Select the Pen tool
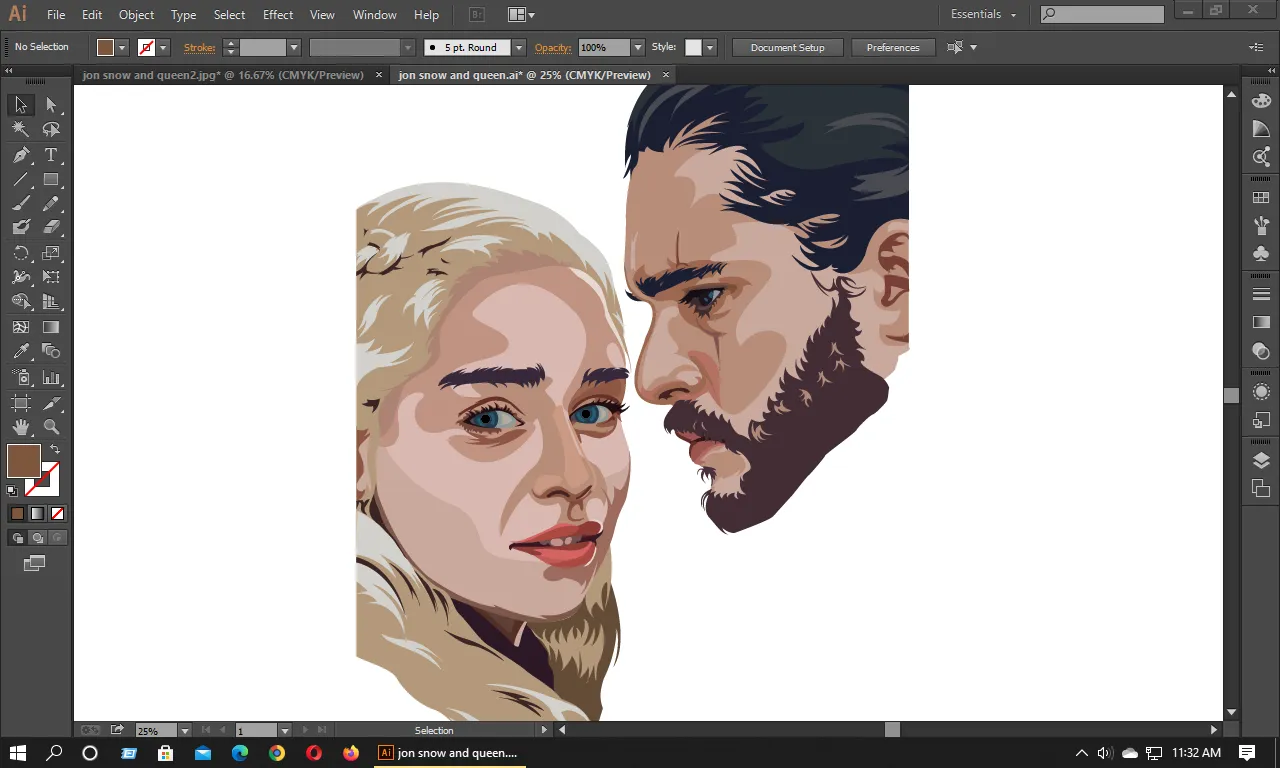Image resolution: width=1280 pixels, height=768 pixels. (x=20, y=155)
